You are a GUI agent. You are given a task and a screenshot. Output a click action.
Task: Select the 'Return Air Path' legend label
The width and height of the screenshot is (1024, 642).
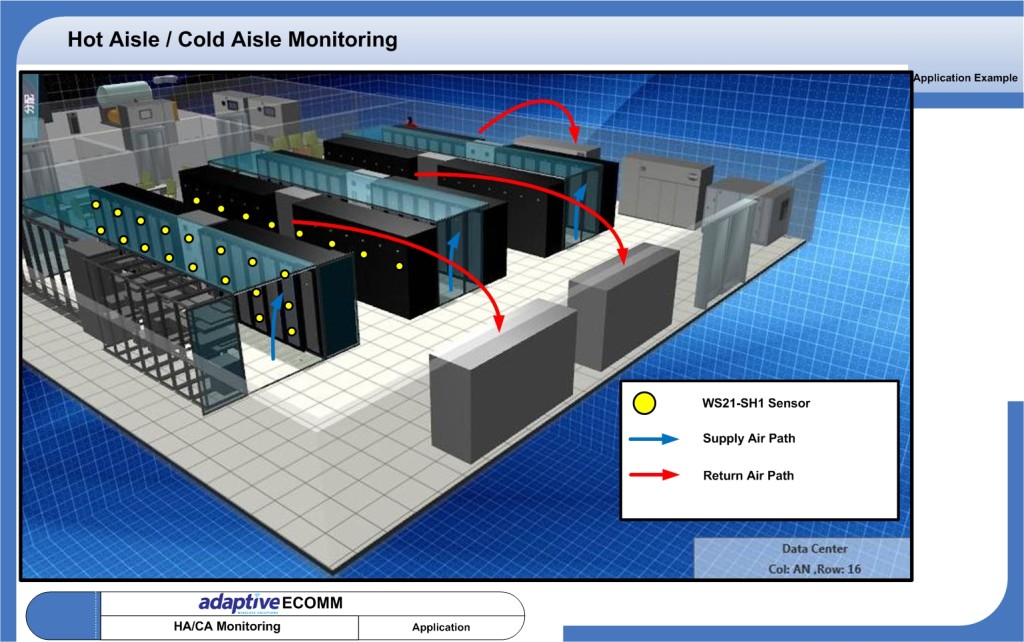[x=748, y=475]
